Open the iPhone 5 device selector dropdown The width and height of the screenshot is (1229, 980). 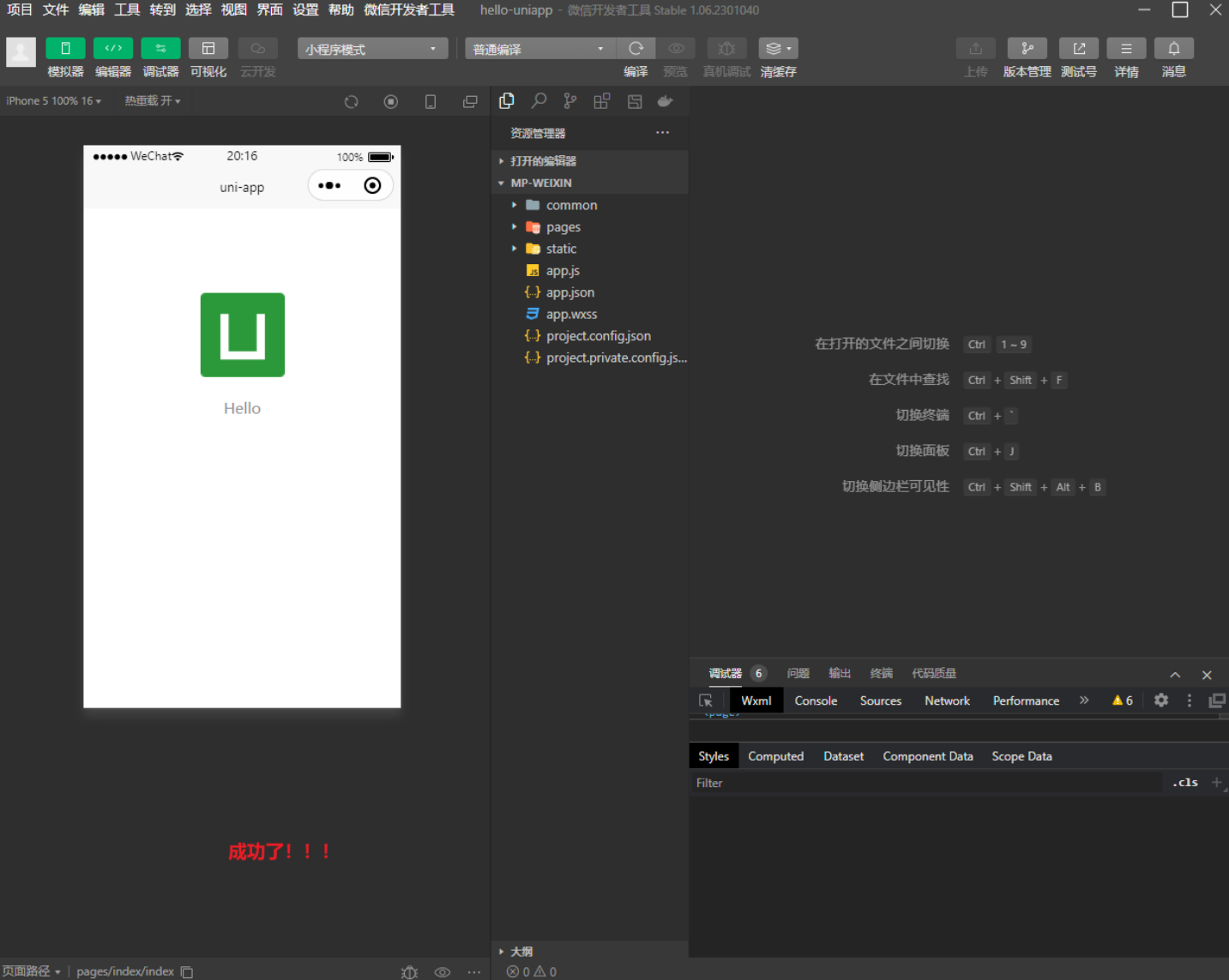[x=54, y=101]
